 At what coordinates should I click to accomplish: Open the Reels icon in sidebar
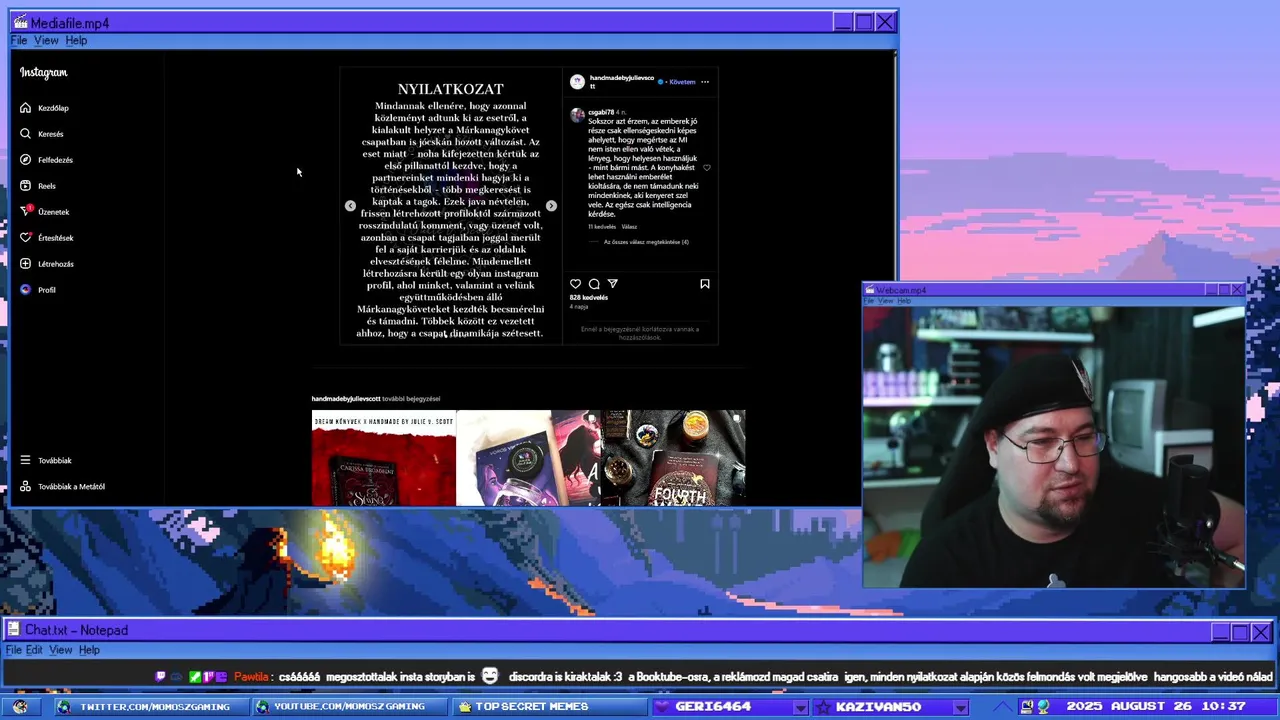(x=26, y=185)
